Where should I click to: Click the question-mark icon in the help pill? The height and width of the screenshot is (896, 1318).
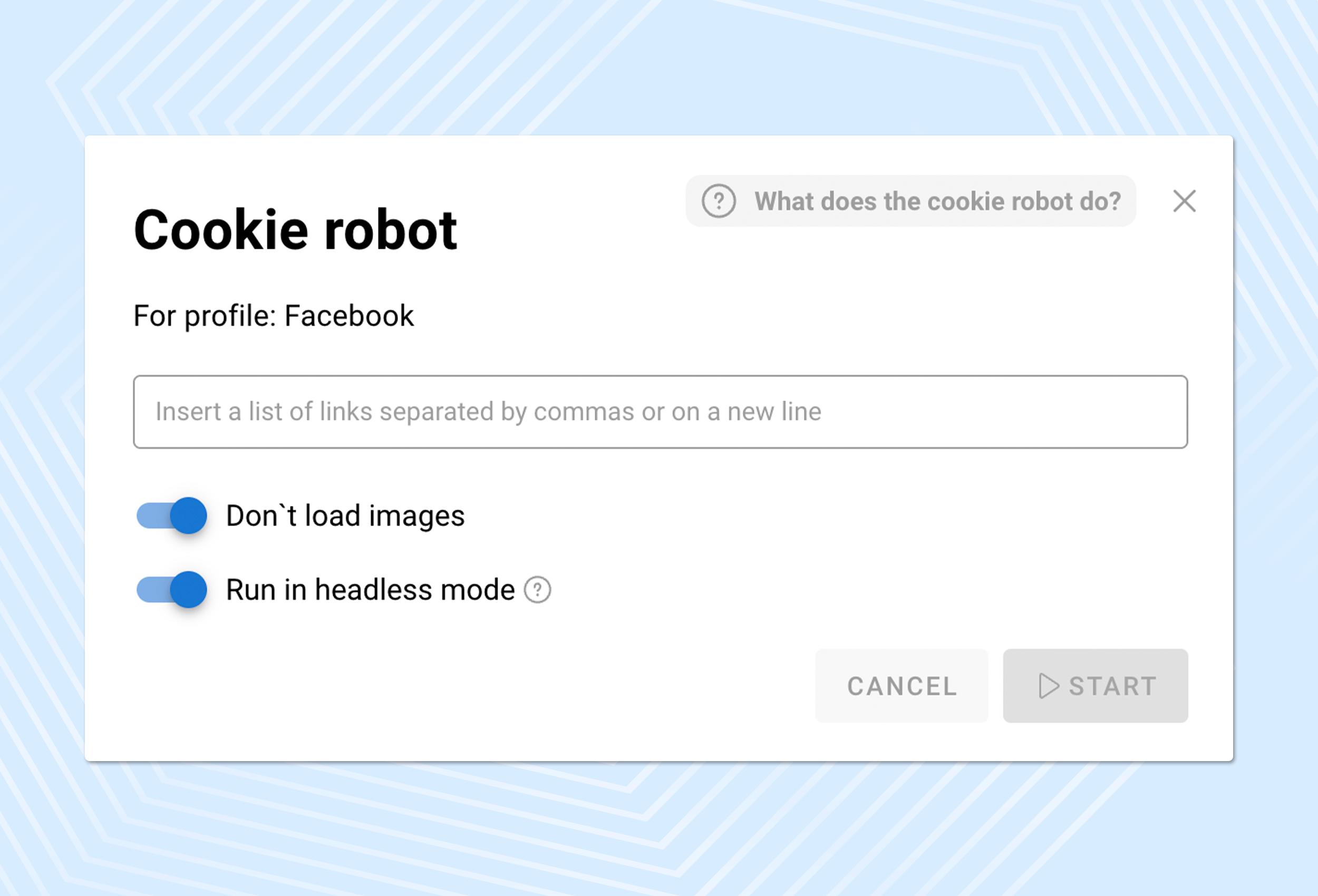pyautogui.click(x=719, y=201)
